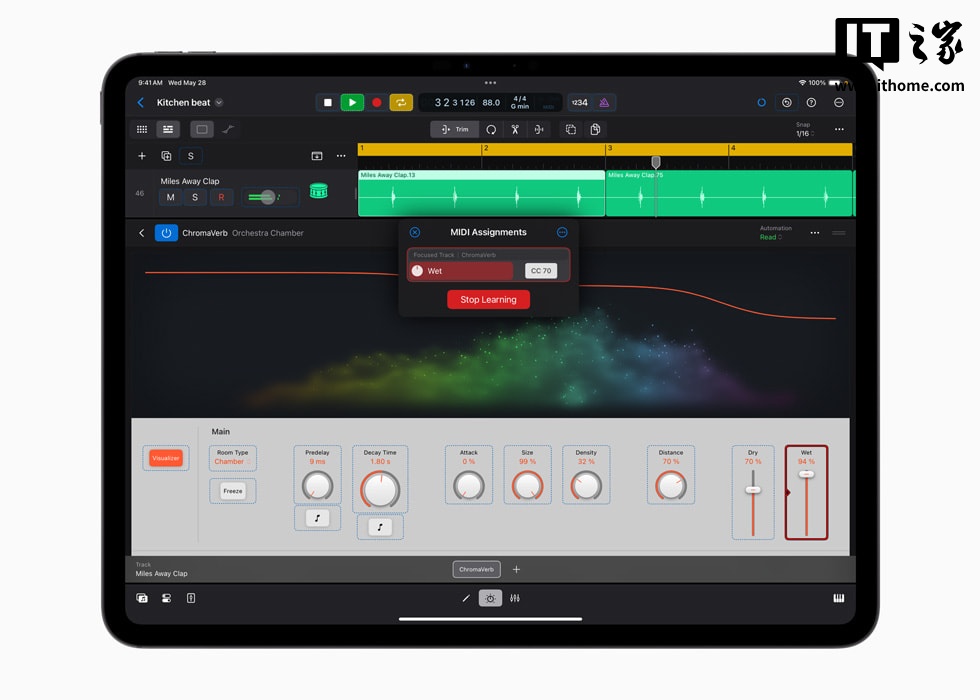Open the undo history icon
This screenshot has height=700, width=980.
point(786,102)
